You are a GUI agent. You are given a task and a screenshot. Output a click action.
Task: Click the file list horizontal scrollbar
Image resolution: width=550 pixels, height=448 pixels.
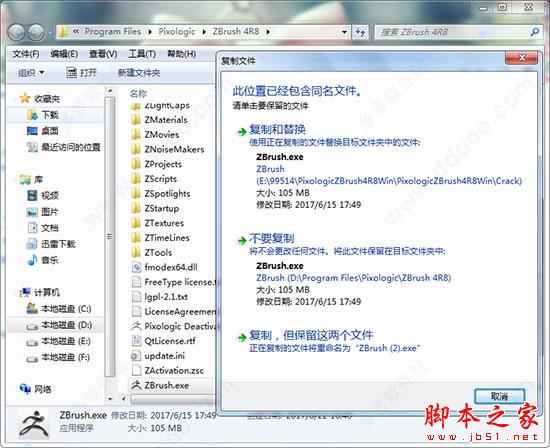173,399
